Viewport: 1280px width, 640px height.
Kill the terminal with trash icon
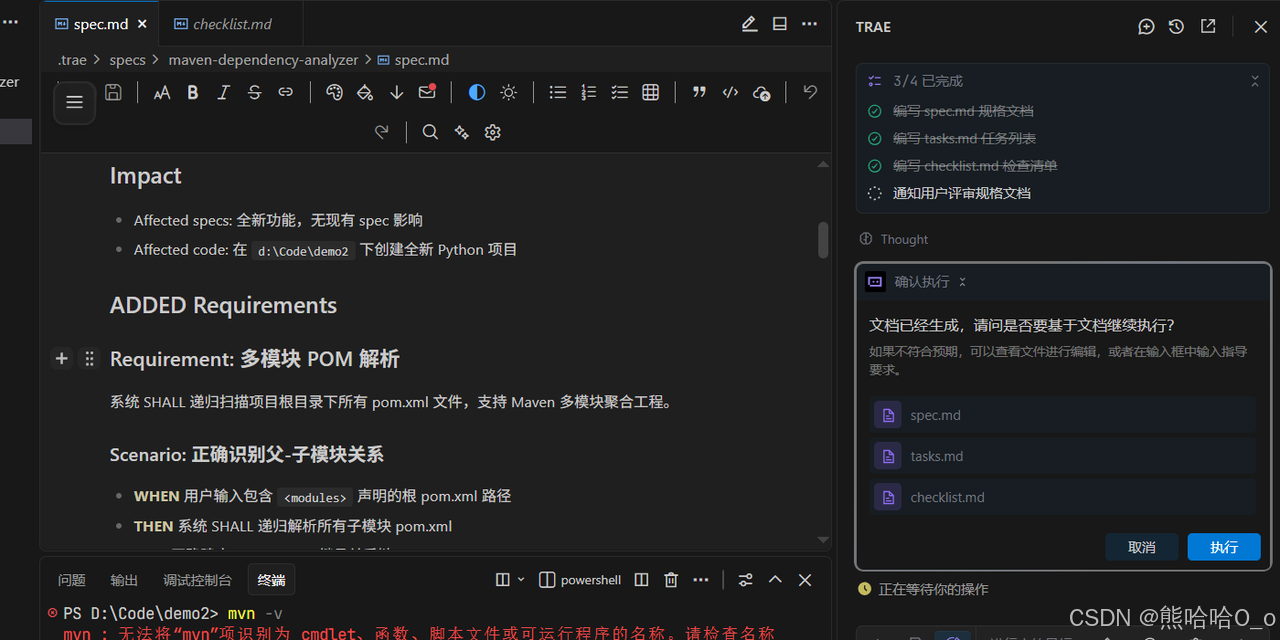pyautogui.click(x=672, y=580)
